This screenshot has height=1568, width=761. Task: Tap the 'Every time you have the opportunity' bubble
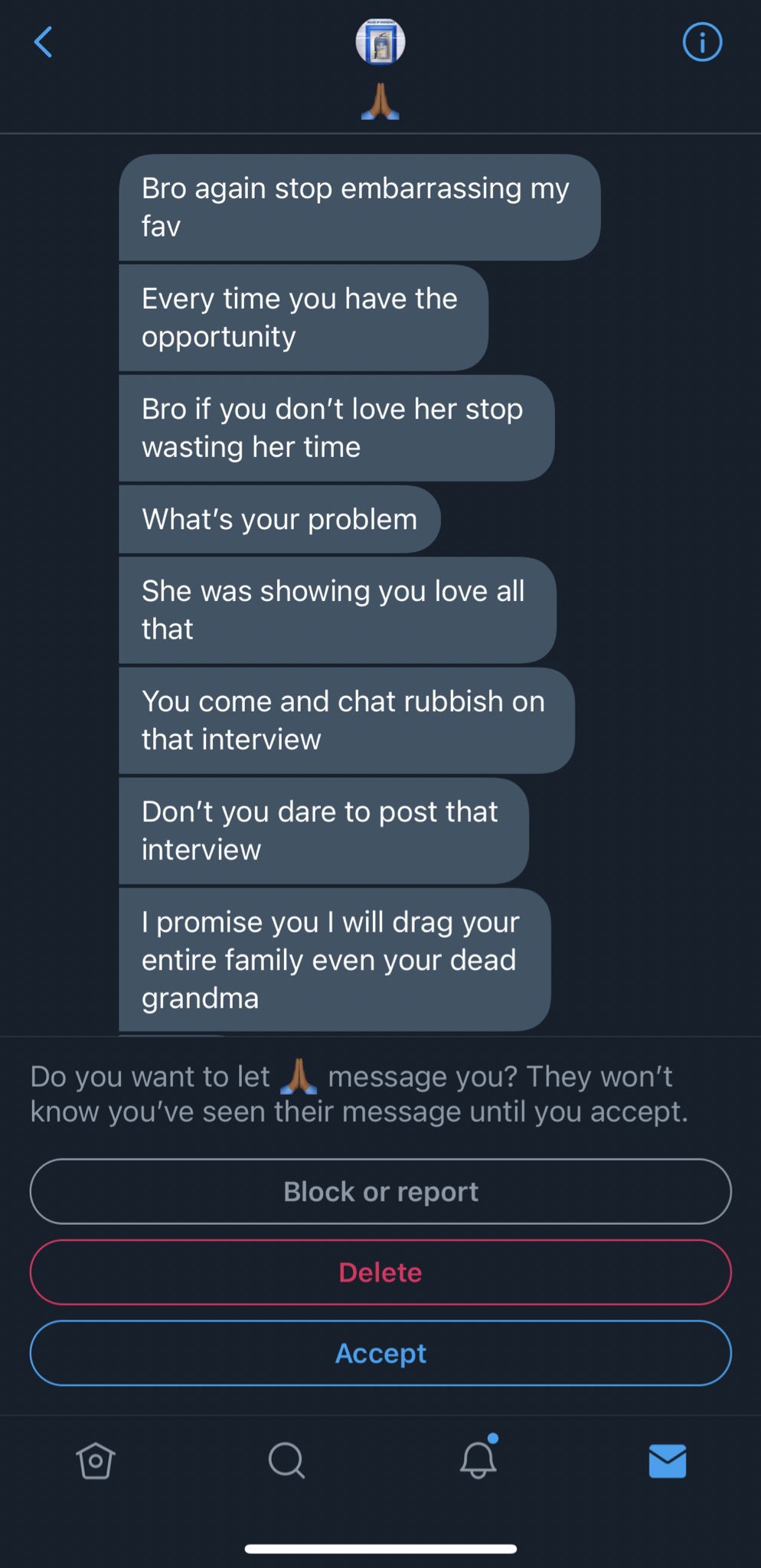(x=302, y=317)
